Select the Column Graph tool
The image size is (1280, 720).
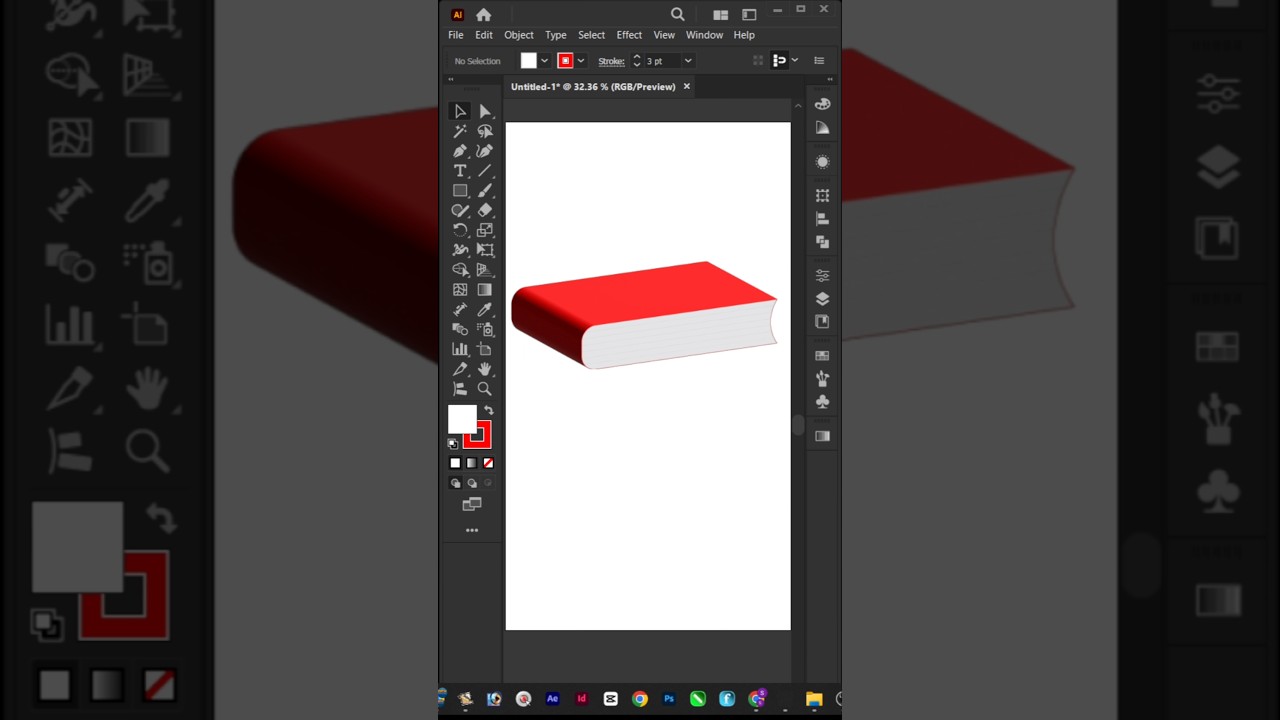point(460,349)
